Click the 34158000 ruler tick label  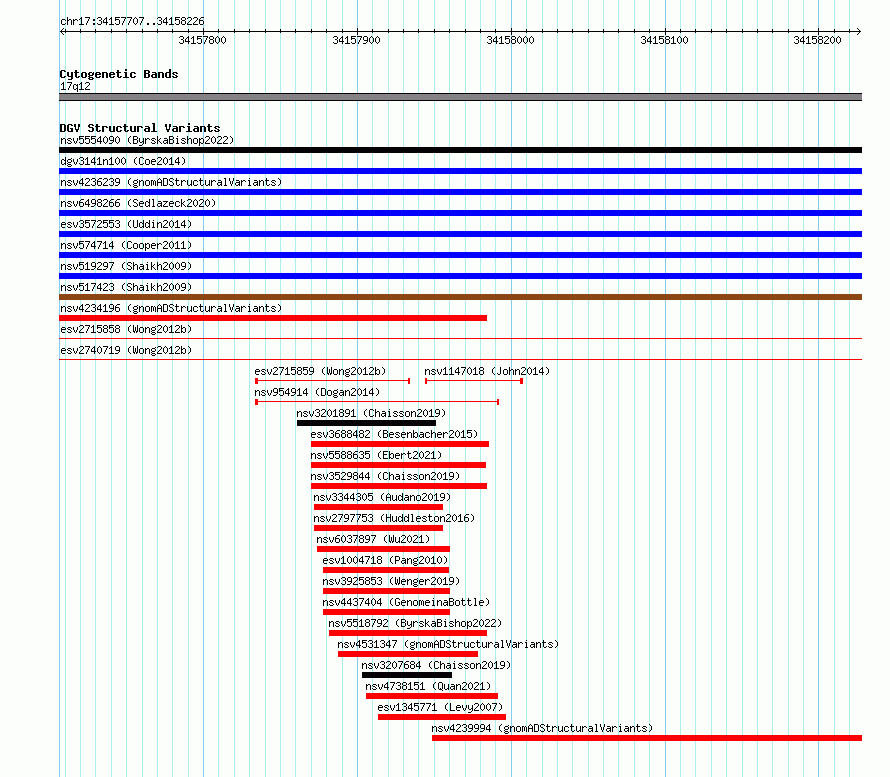(x=510, y=40)
